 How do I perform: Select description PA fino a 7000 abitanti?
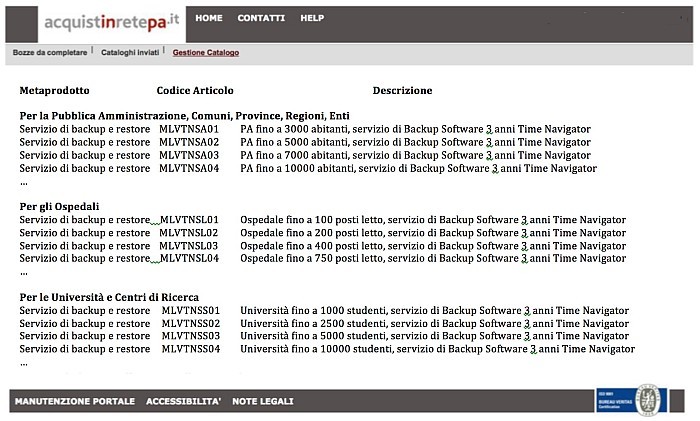coord(416,155)
